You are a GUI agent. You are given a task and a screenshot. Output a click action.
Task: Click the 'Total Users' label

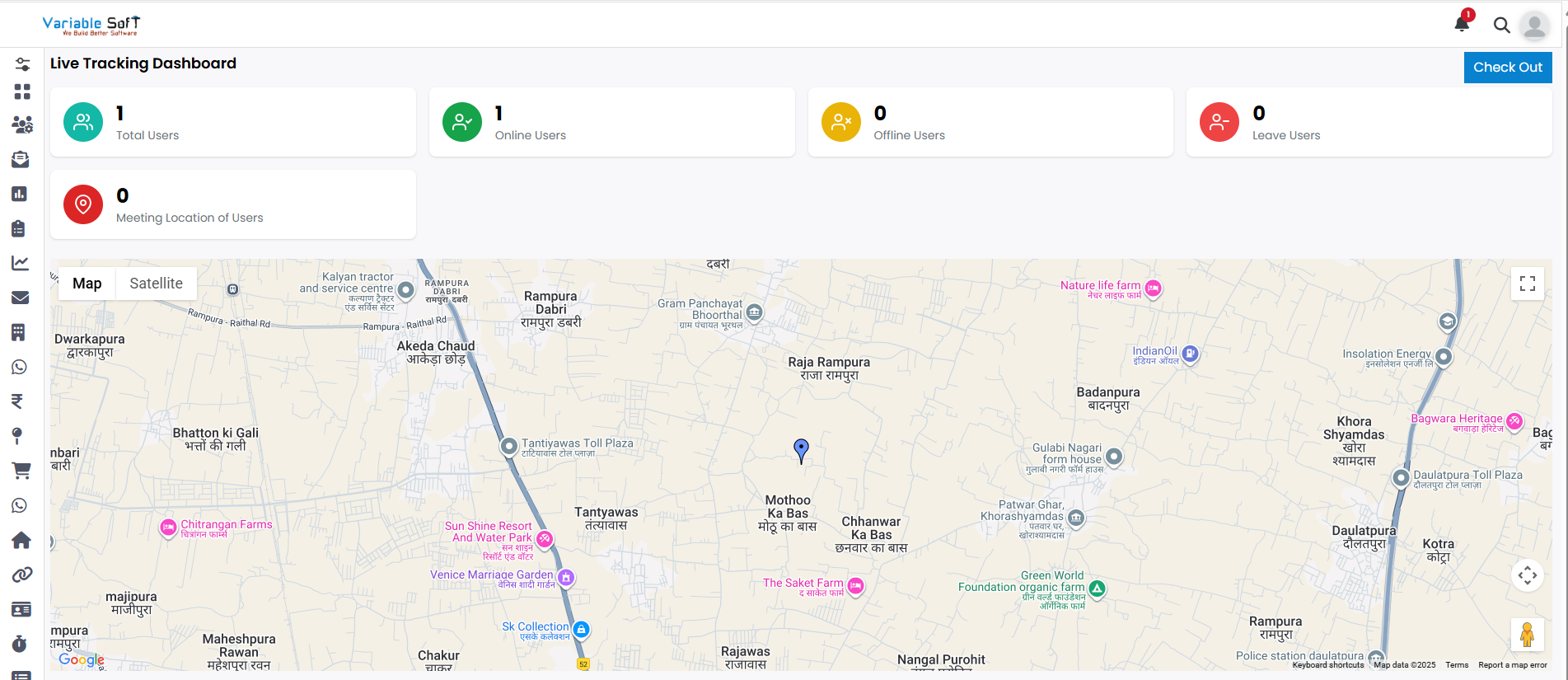pos(147,135)
